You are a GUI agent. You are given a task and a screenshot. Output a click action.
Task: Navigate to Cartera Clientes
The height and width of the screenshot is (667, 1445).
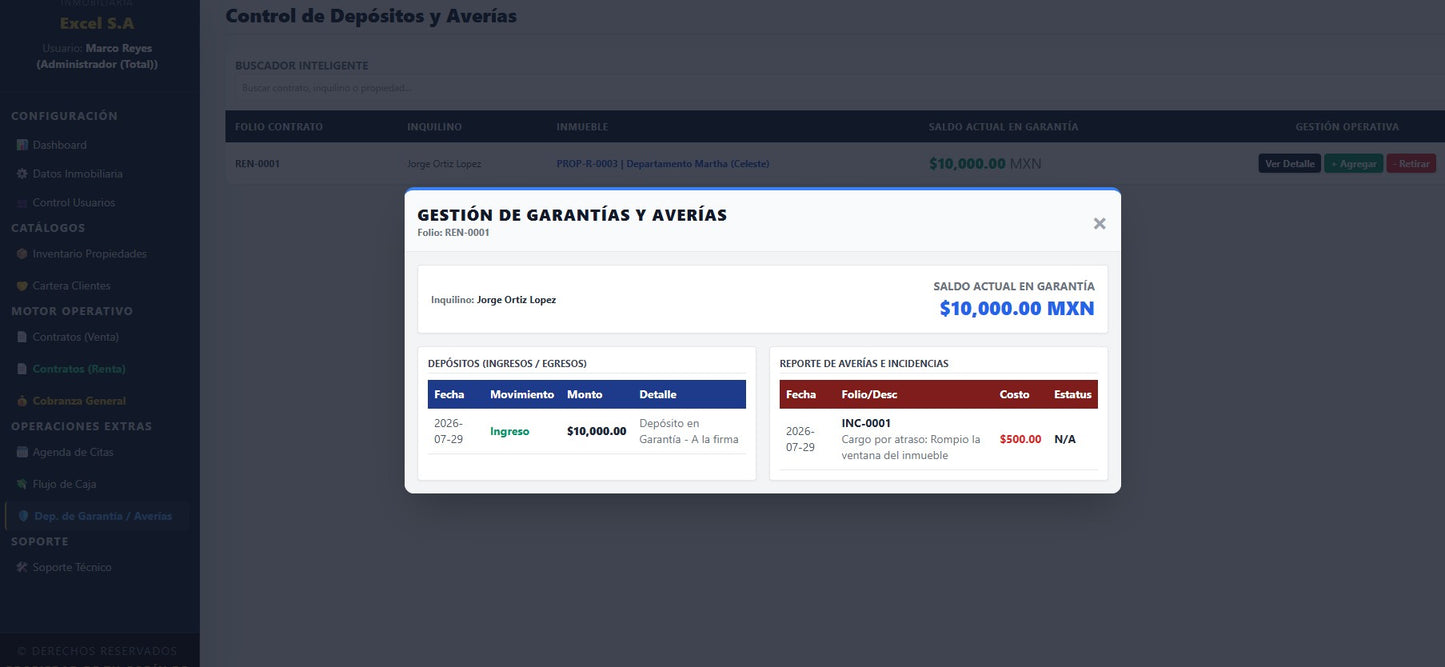72,286
